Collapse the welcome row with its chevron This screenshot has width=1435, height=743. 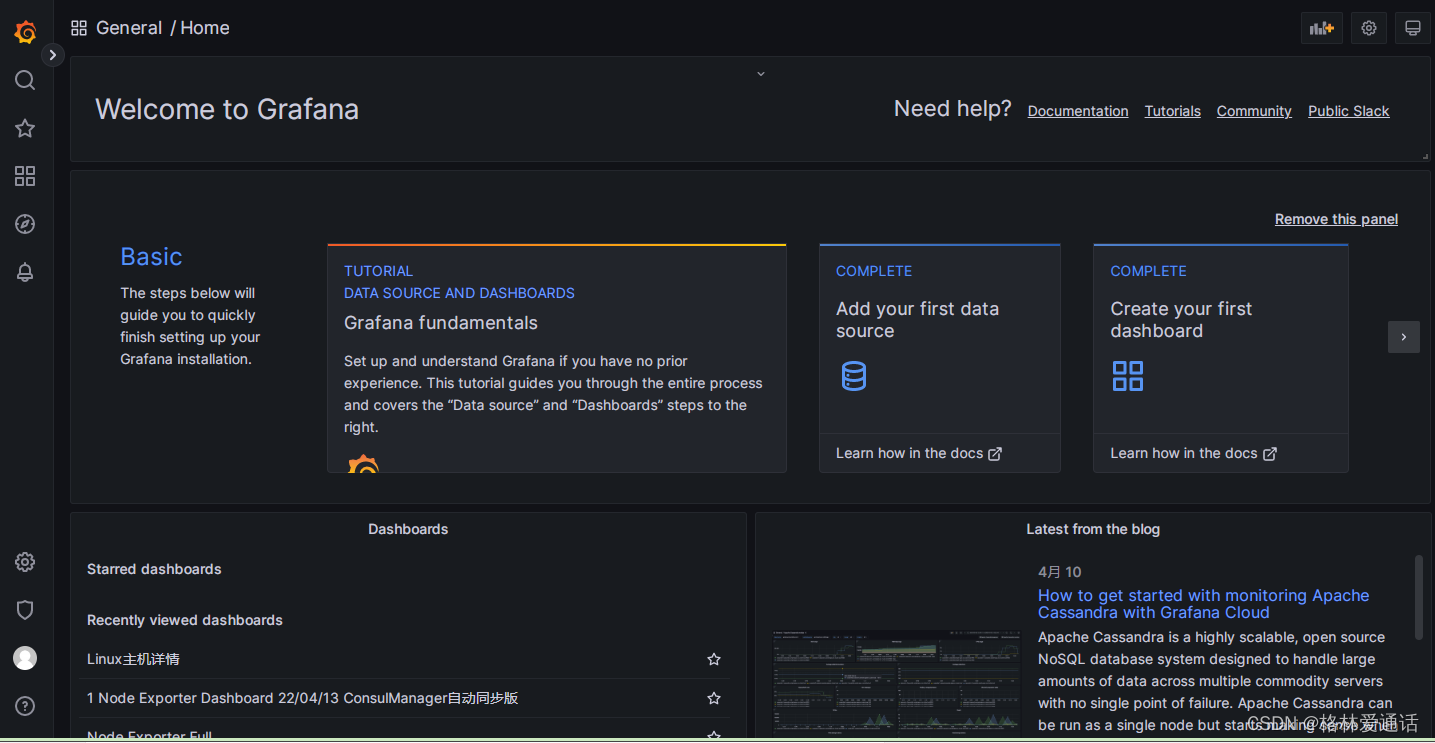click(760, 73)
